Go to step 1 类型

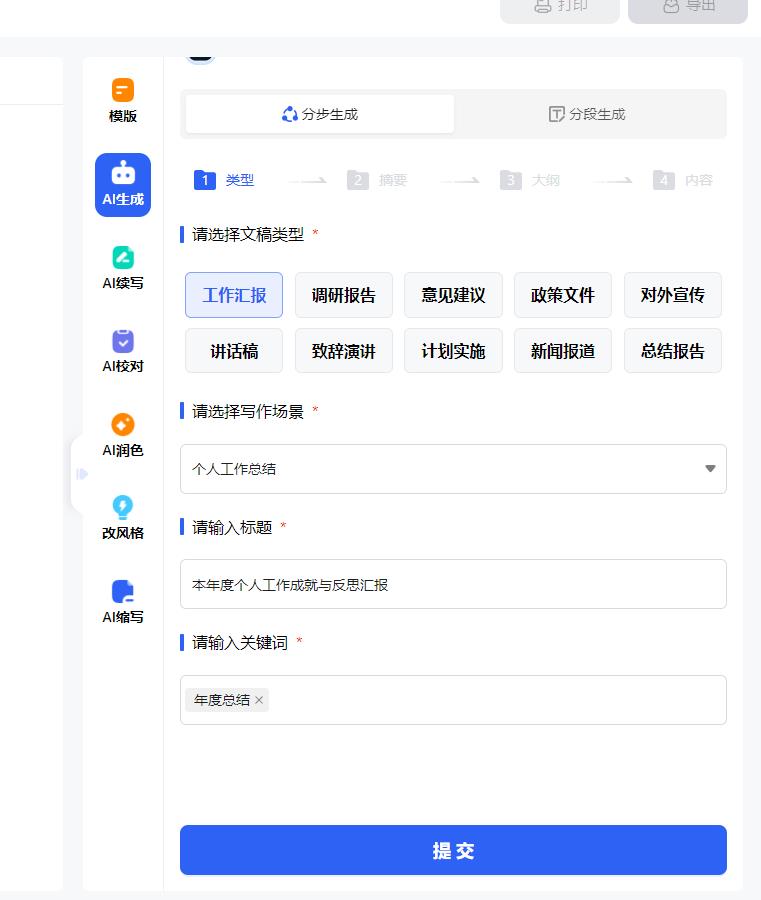(224, 180)
